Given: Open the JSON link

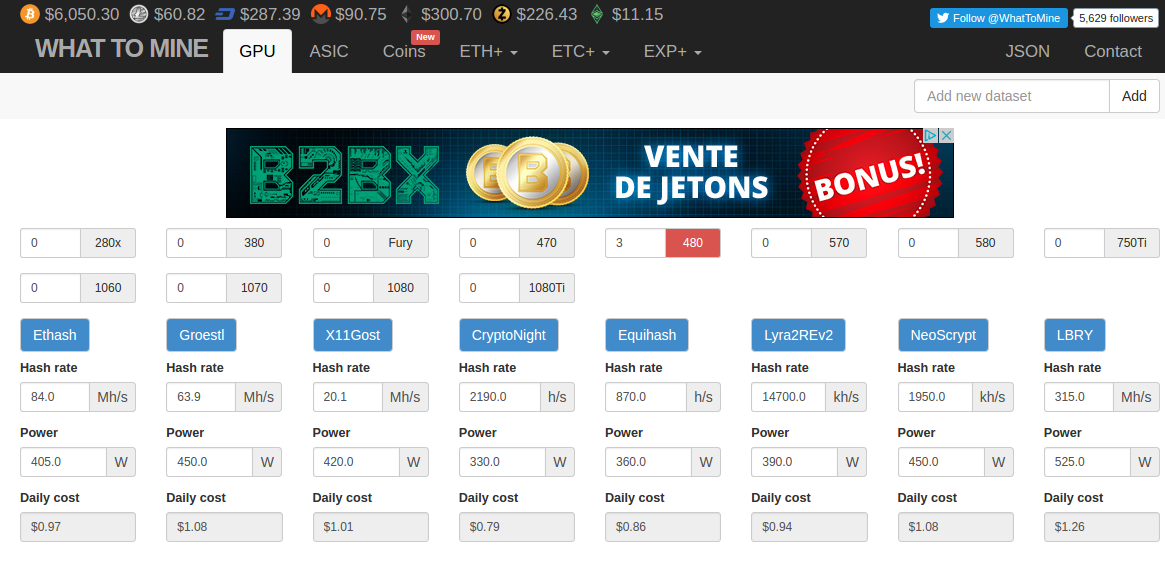Looking at the screenshot, I should coord(1028,51).
